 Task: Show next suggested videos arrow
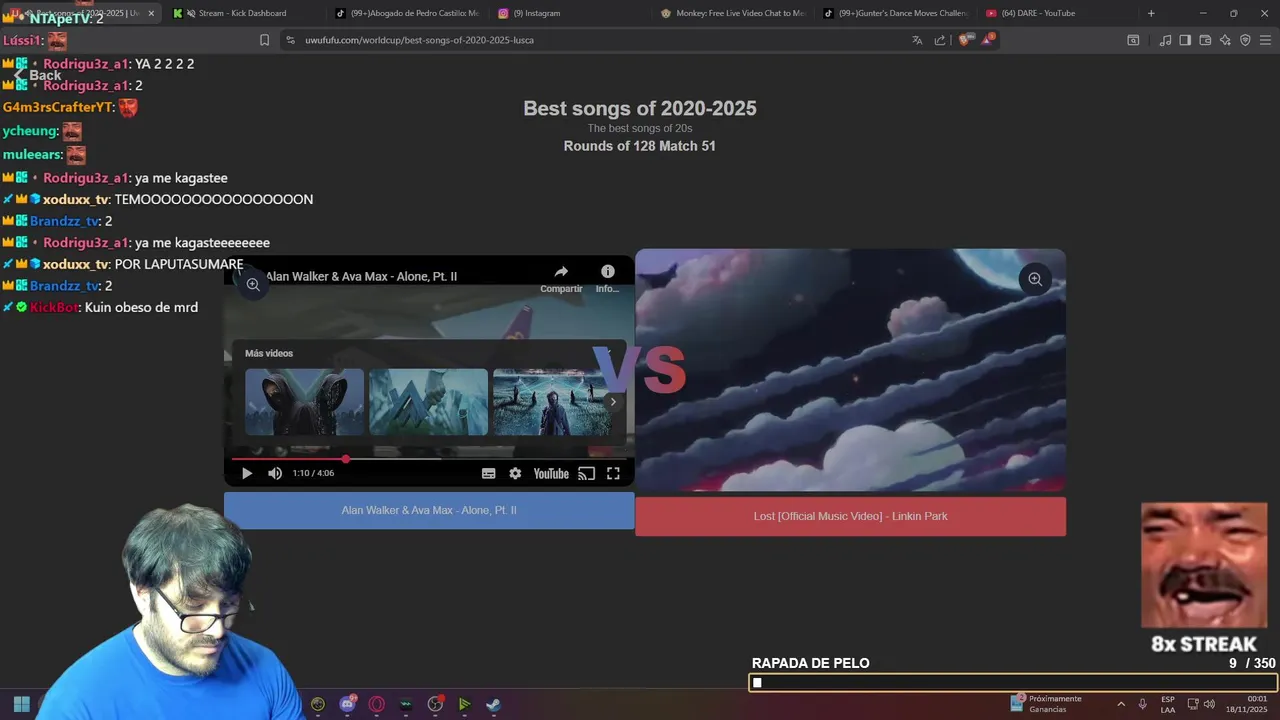point(613,402)
